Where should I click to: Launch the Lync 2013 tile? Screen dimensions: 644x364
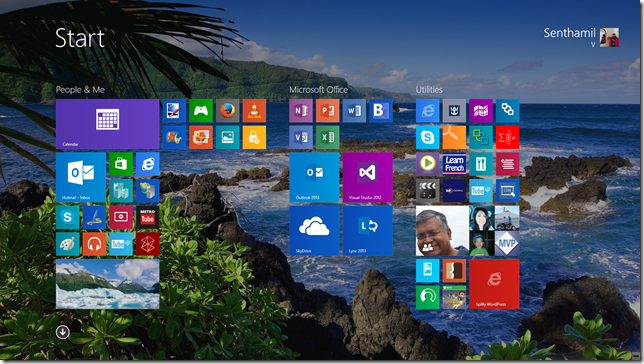click(367, 230)
